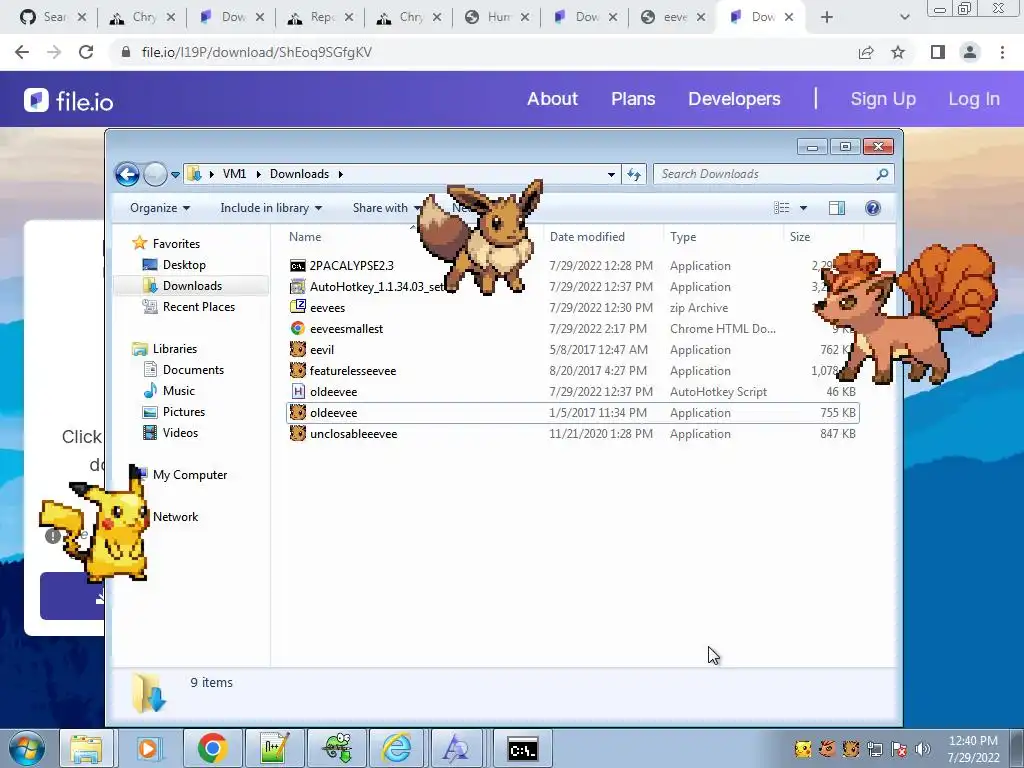Open Recent Places in navigation pane
This screenshot has width=1024, height=768.
[x=199, y=306]
